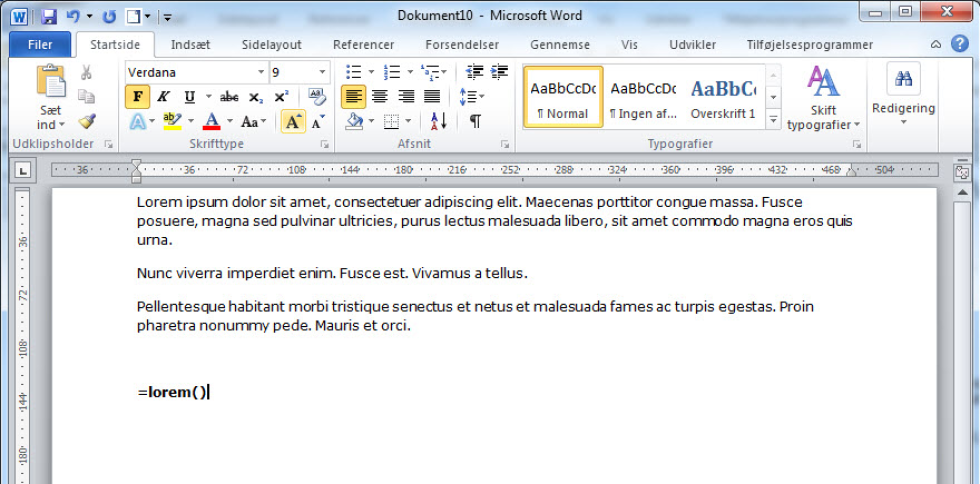Toggle italic formatting (K button)
Screen dimensions: 980x484
tap(163, 97)
